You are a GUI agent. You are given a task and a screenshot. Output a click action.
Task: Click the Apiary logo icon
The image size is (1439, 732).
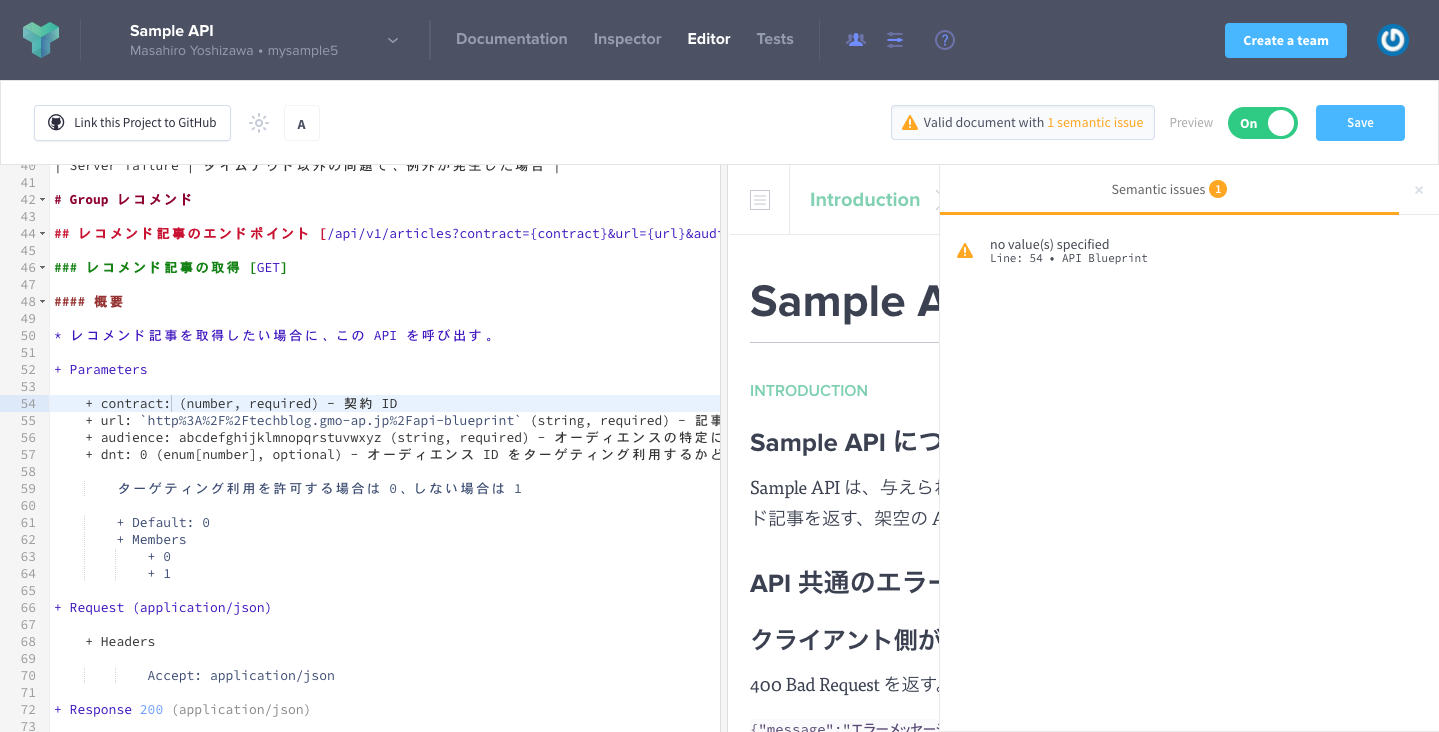pyautogui.click(x=41, y=40)
